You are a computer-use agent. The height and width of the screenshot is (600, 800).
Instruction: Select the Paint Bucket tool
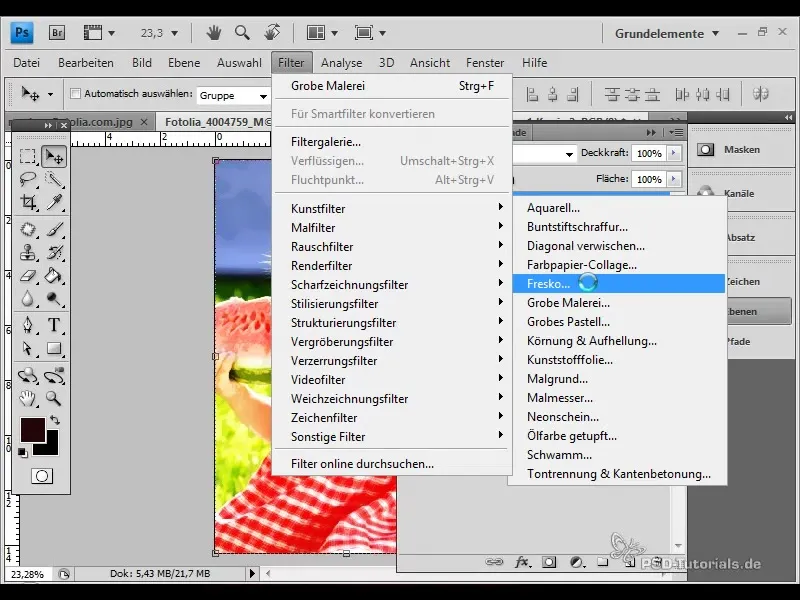pos(54,276)
